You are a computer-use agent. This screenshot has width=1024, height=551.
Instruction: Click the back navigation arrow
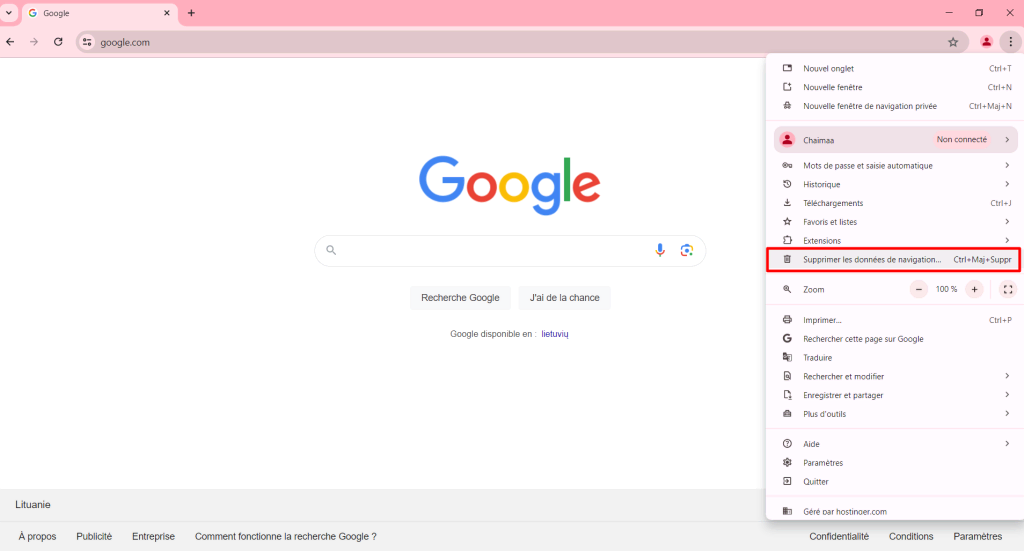pos(10,42)
